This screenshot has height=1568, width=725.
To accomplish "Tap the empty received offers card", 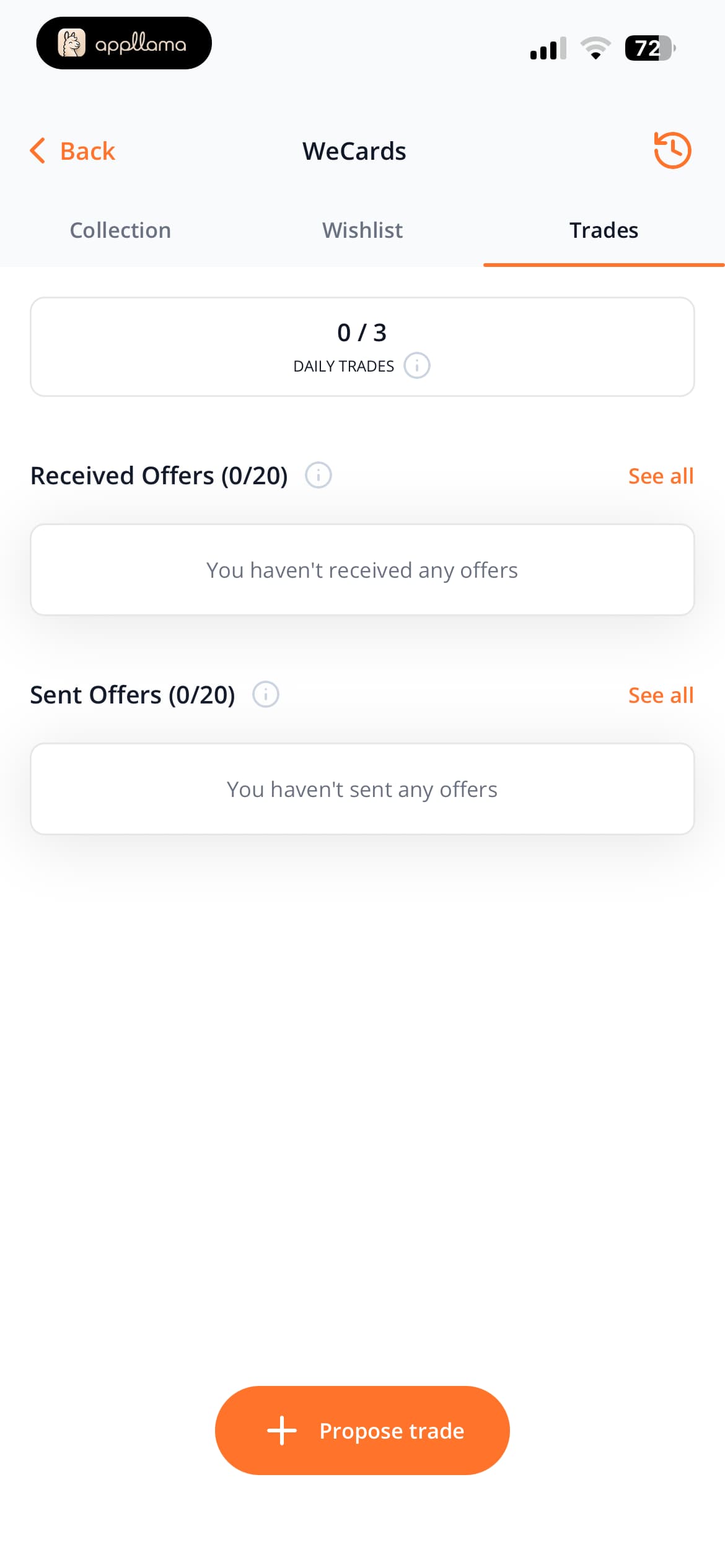I will pyautogui.click(x=362, y=570).
